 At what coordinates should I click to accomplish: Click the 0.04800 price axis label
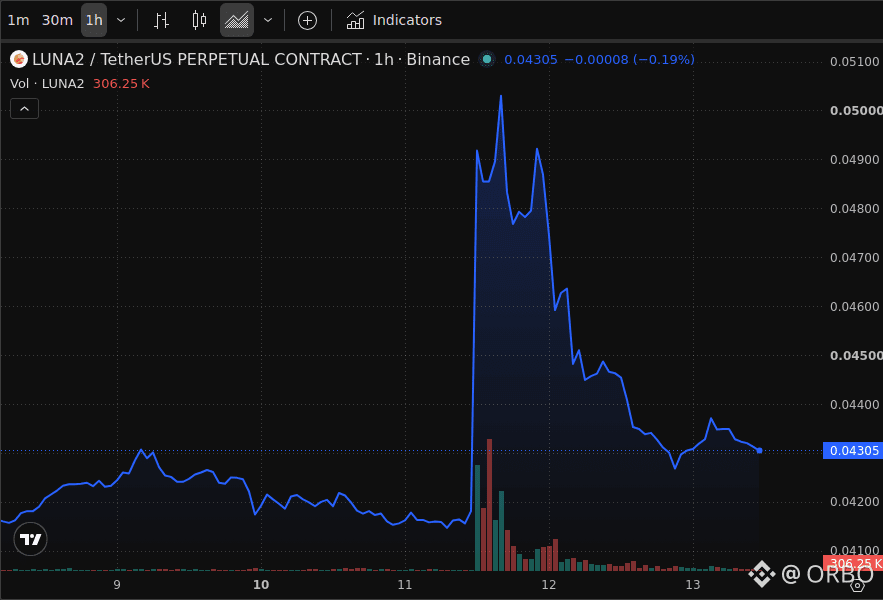click(855, 208)
